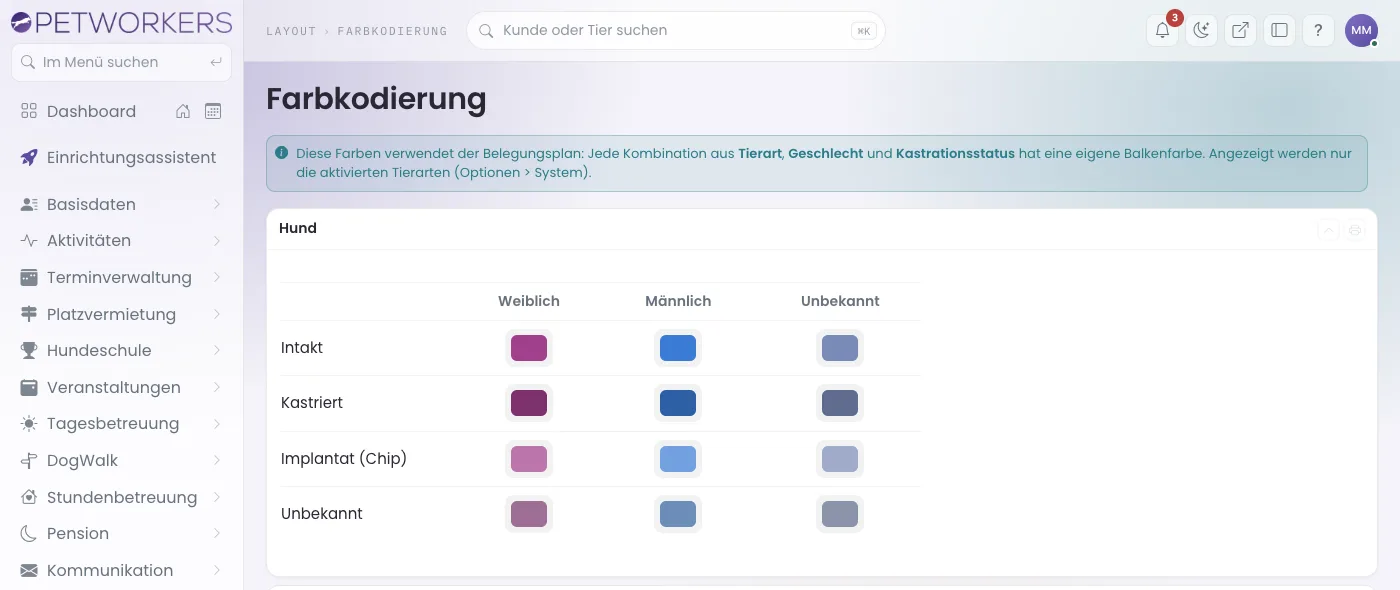Click the Pension moon icon

(29, 533)
